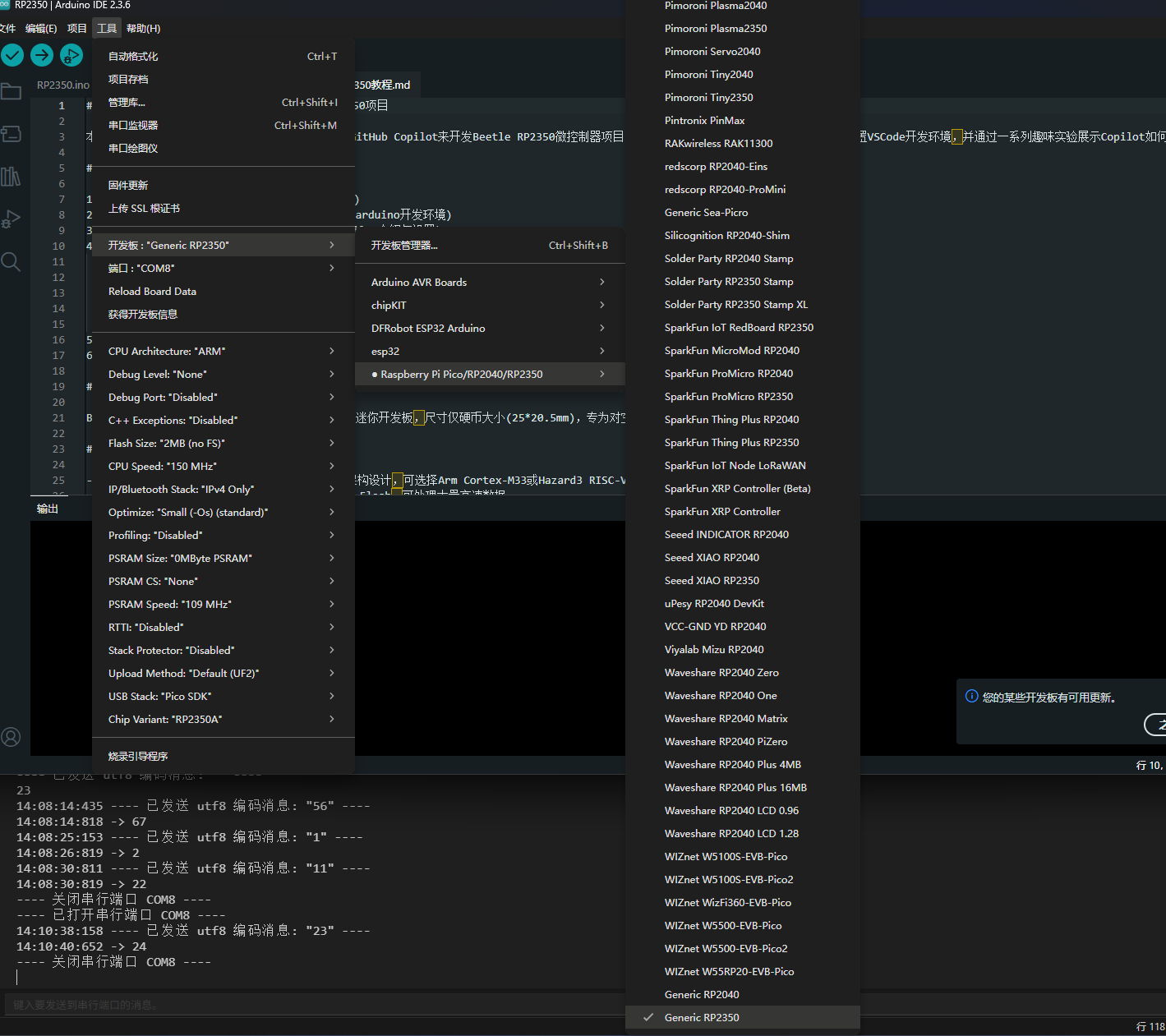Image resolution: width=1166 pixels, height=1036 pixels.
Task: Open the chipKIT boards submenu
Action: click(490, 305)
